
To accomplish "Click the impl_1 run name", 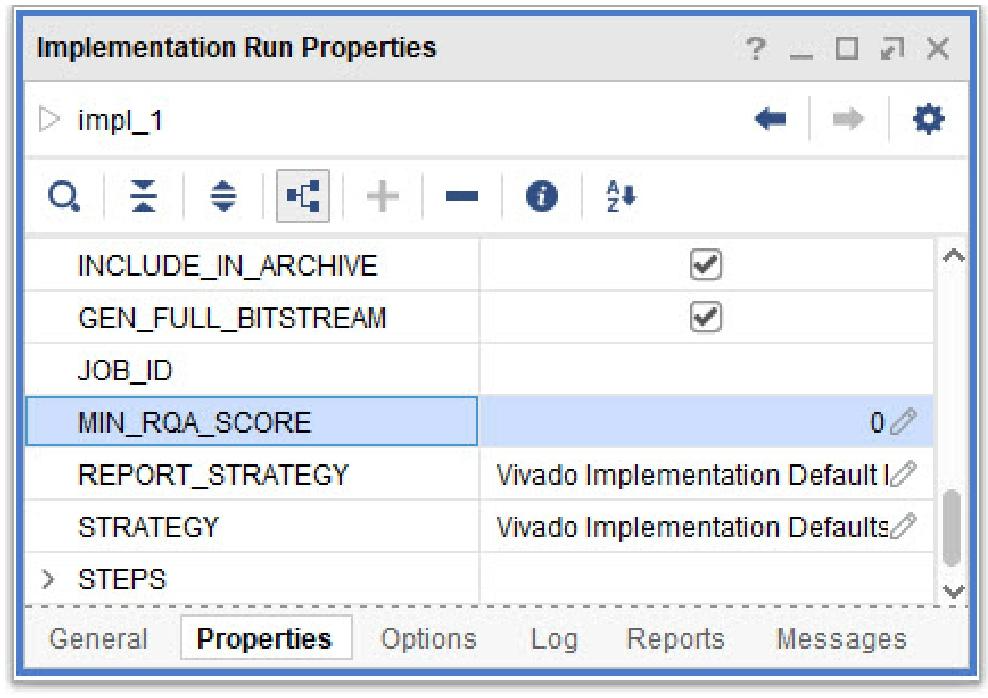I will click(x=120, y=120).
